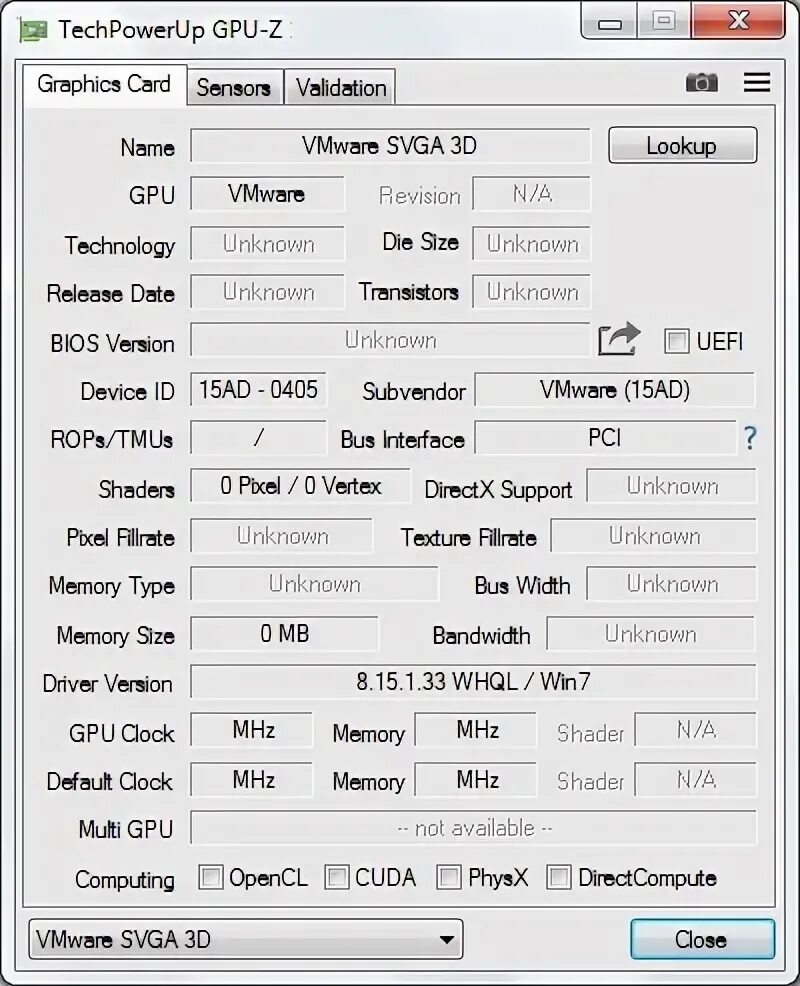
Task: Click the GPU-Z app icon in title bar
Action: pos(33,30)
